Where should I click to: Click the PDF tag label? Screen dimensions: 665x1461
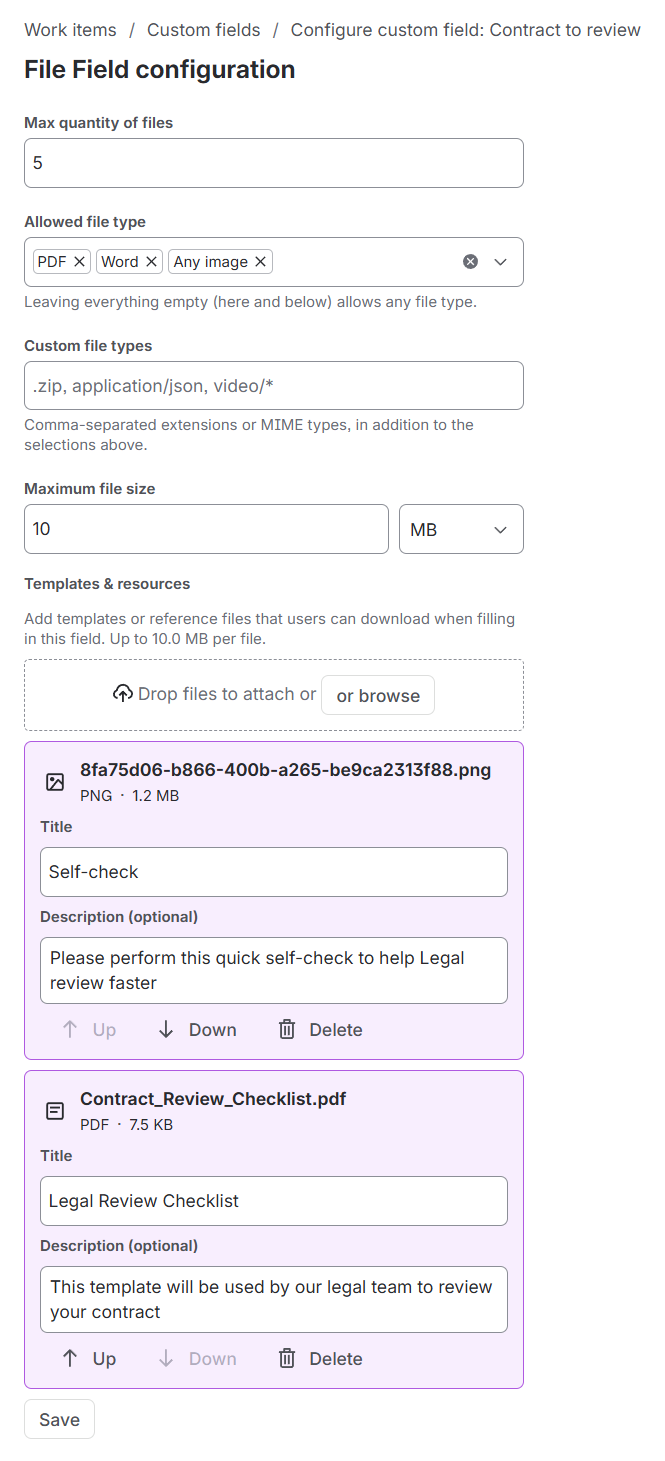(52, 262)
